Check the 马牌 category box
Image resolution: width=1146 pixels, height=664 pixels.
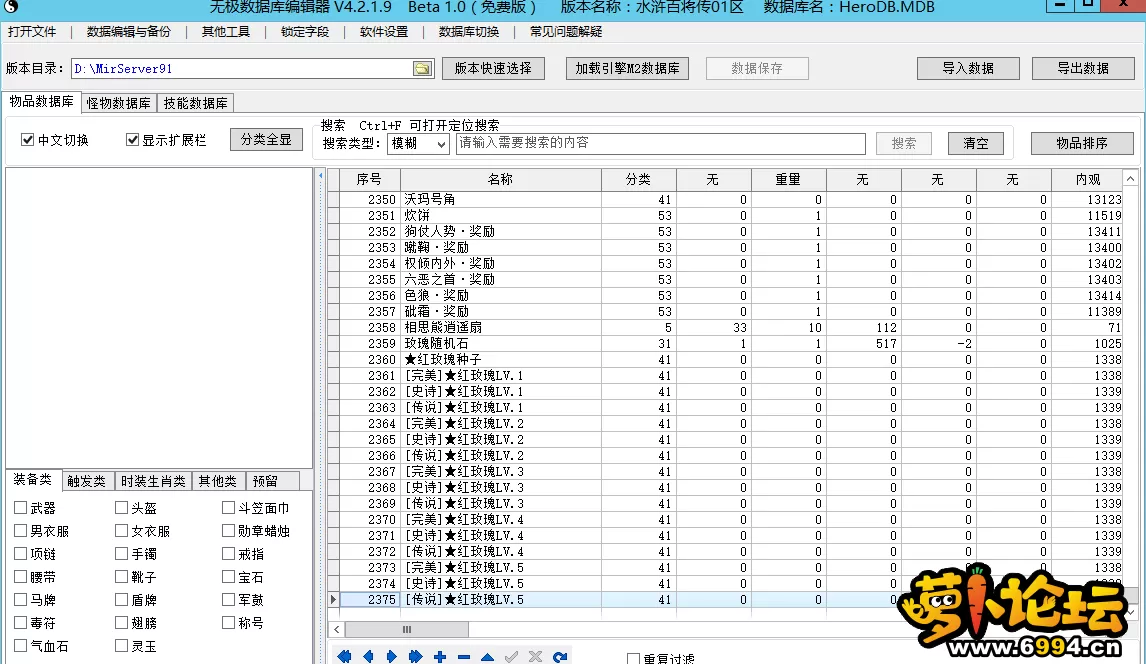tap(20, 599)
